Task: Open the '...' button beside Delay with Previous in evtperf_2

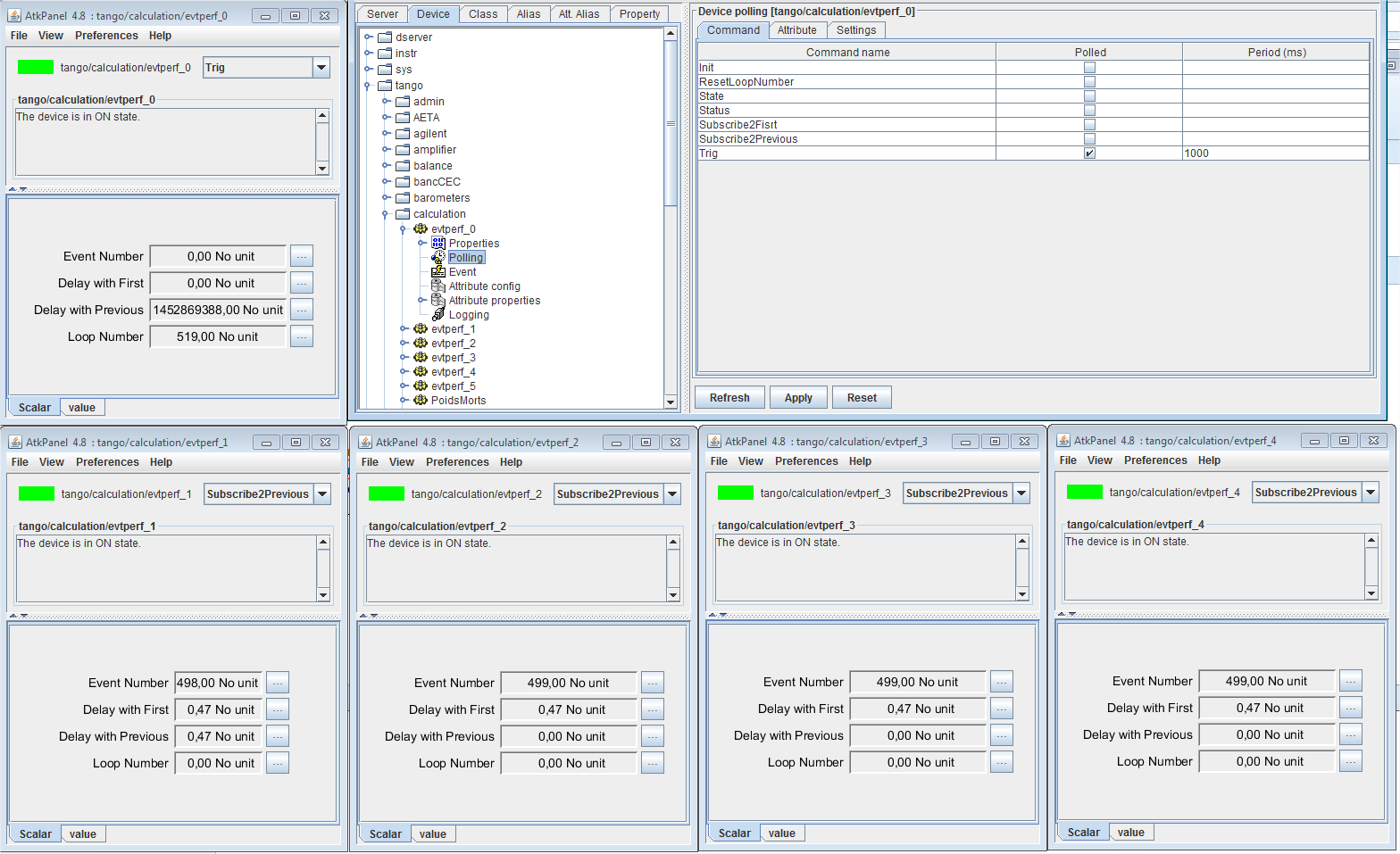Action: coord(653,736)
